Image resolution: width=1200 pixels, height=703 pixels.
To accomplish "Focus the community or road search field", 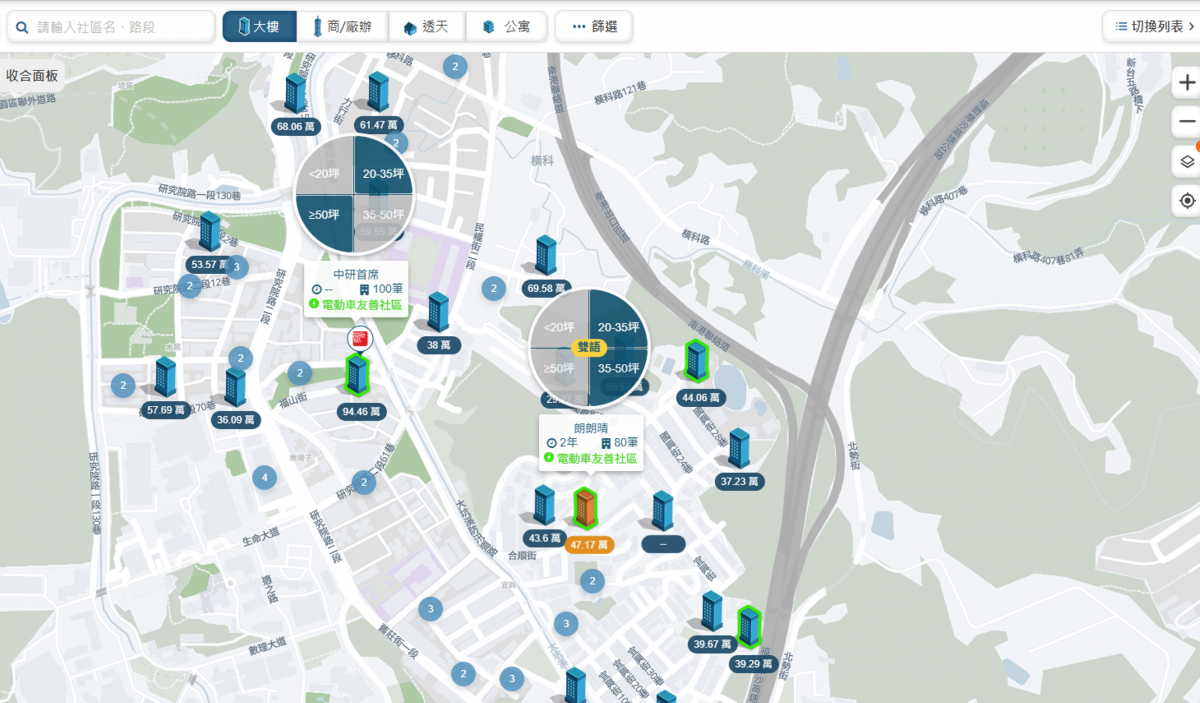I will click(x=111, y=26).
